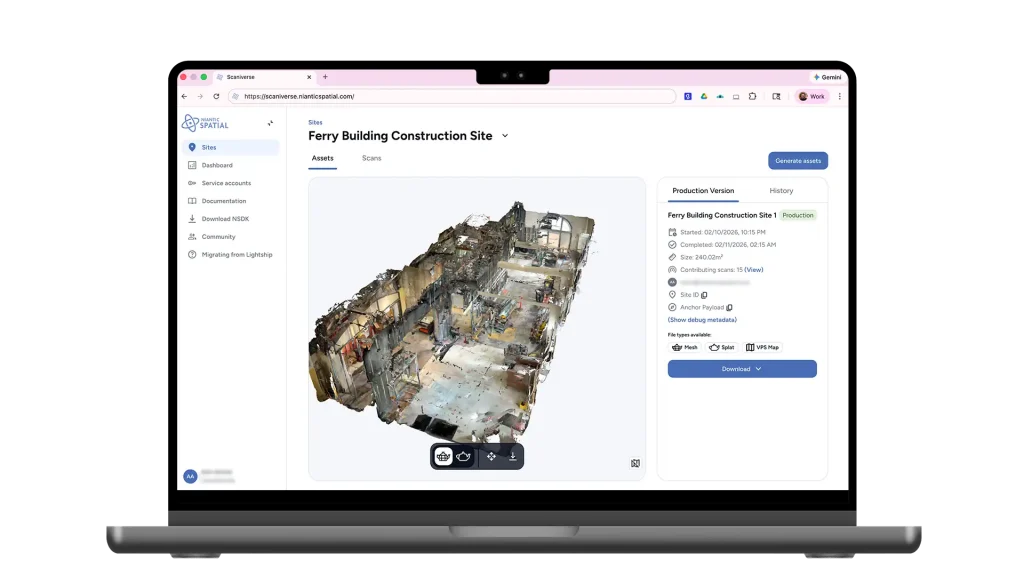This screenshot has height=576, width=1024.
Task: Switch to the Scans tab
Action: (371, 158)
